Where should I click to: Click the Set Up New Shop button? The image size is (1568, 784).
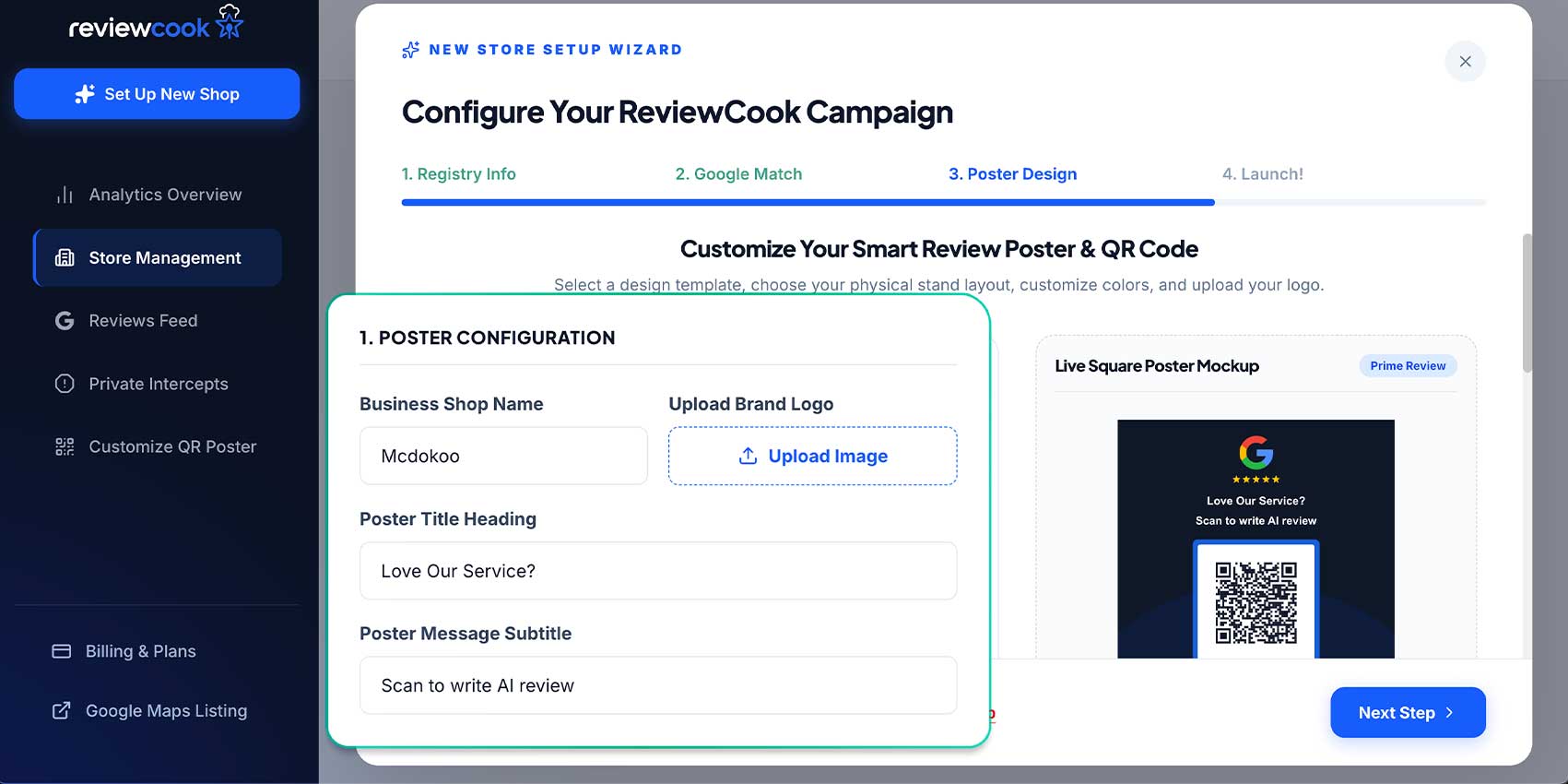(x=157, y=94)
